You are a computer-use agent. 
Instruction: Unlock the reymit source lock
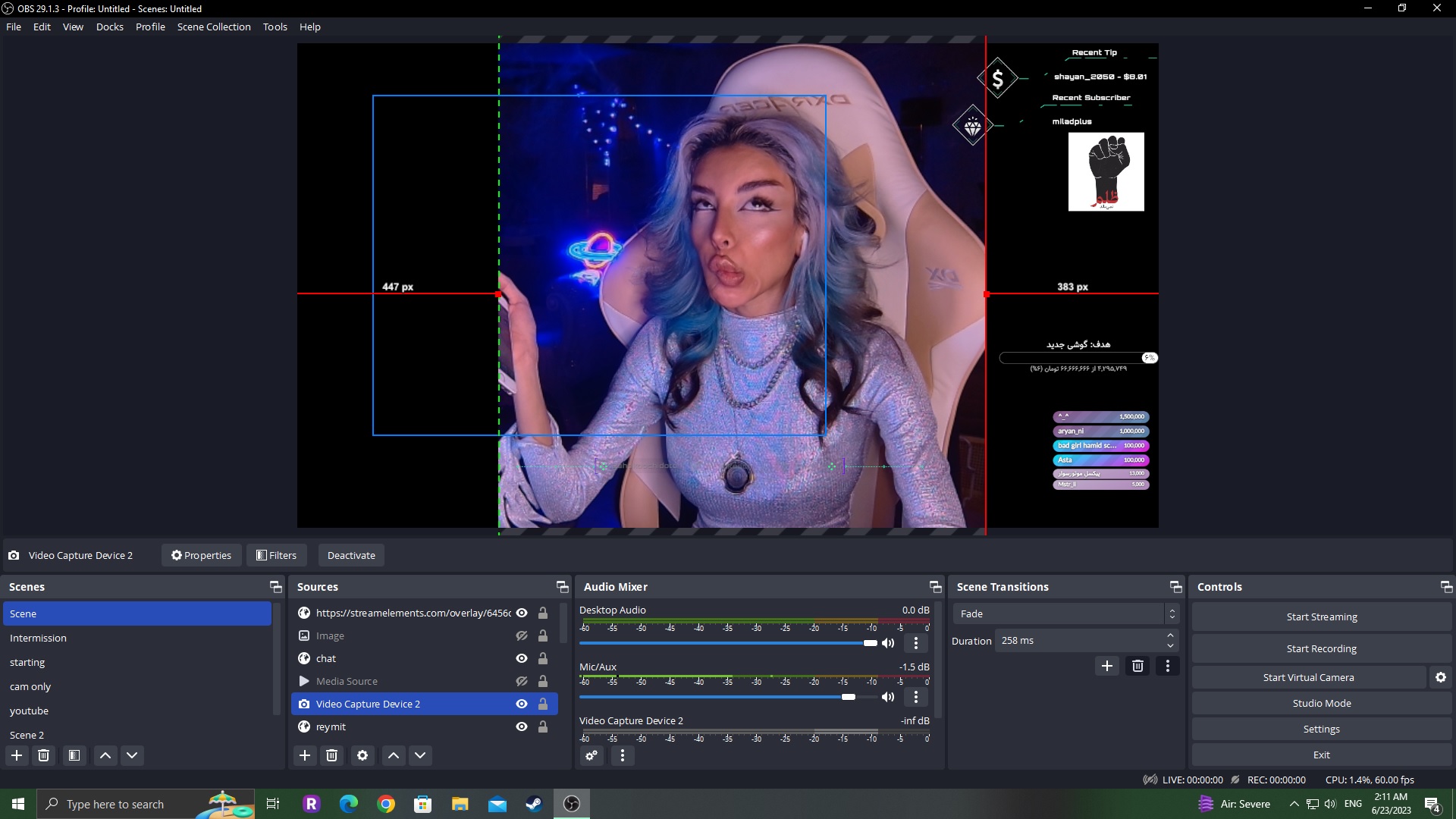tap(543, 726)
